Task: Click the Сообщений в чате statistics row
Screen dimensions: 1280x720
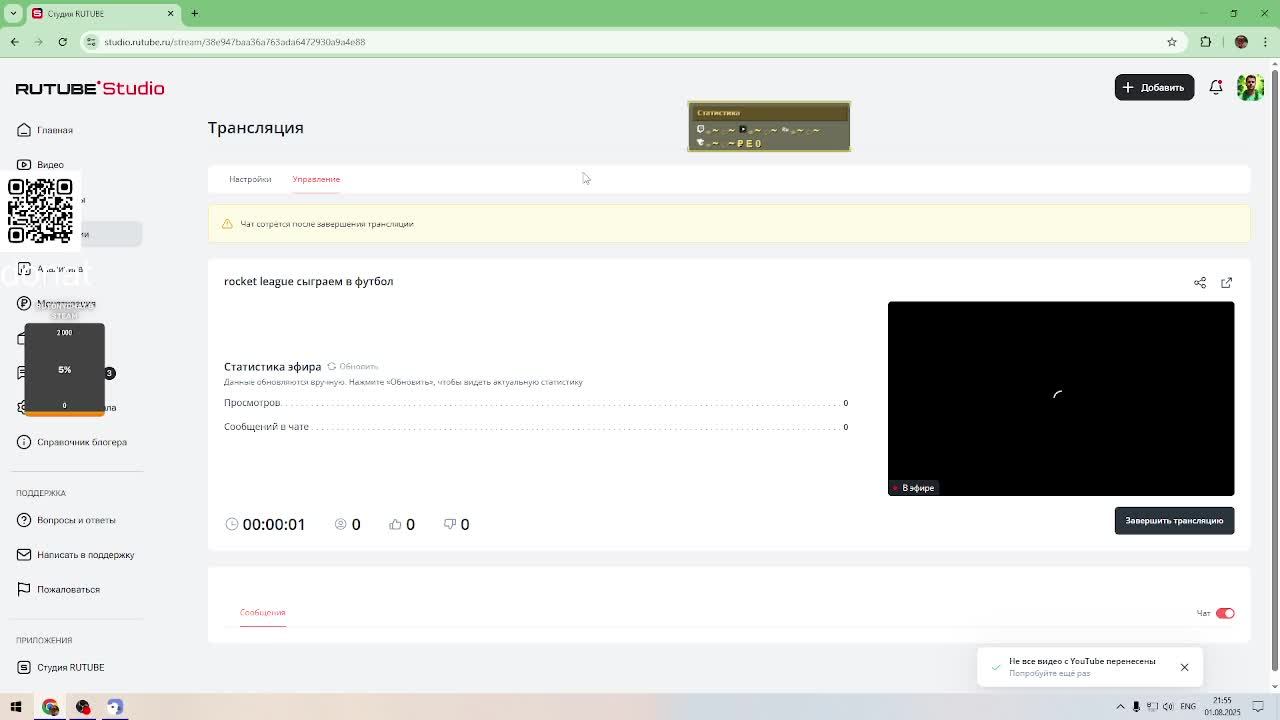Action: coord(536,427)
